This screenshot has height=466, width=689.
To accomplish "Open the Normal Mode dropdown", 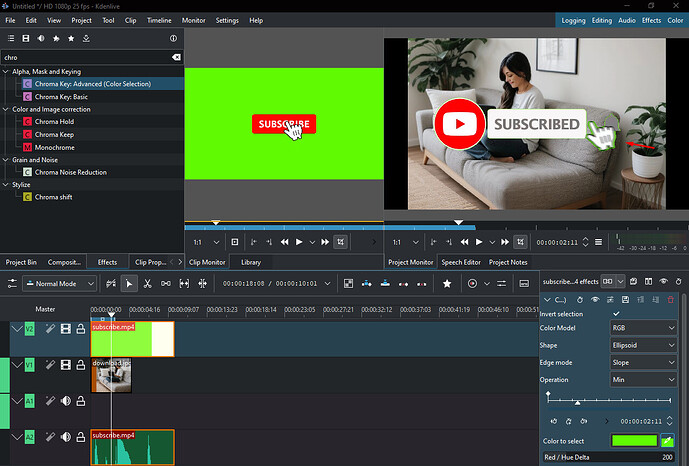I will click(x=60, y=284).
